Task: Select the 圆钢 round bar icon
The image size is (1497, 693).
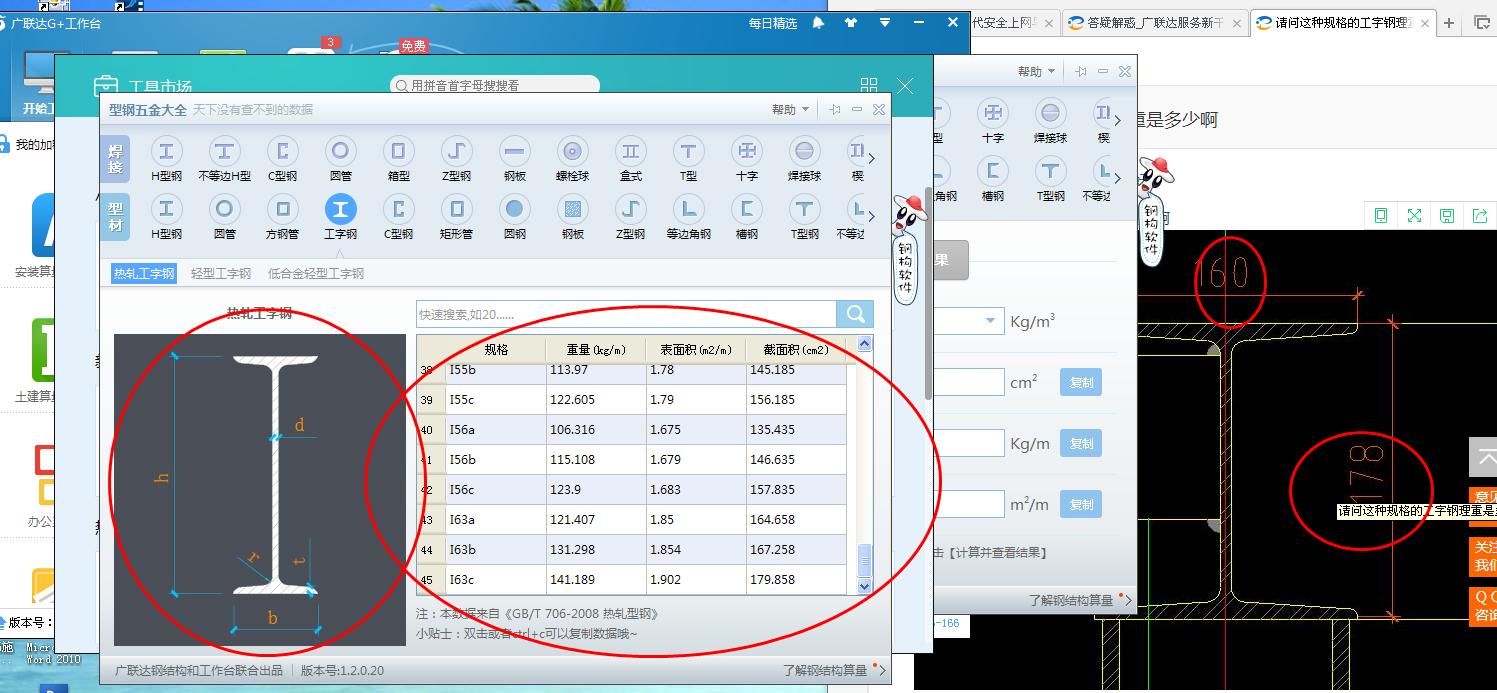Action: 515,209
